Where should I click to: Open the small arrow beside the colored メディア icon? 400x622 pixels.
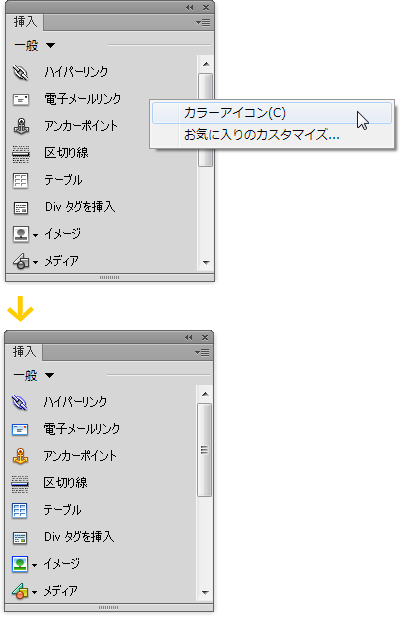click(35, 593)
